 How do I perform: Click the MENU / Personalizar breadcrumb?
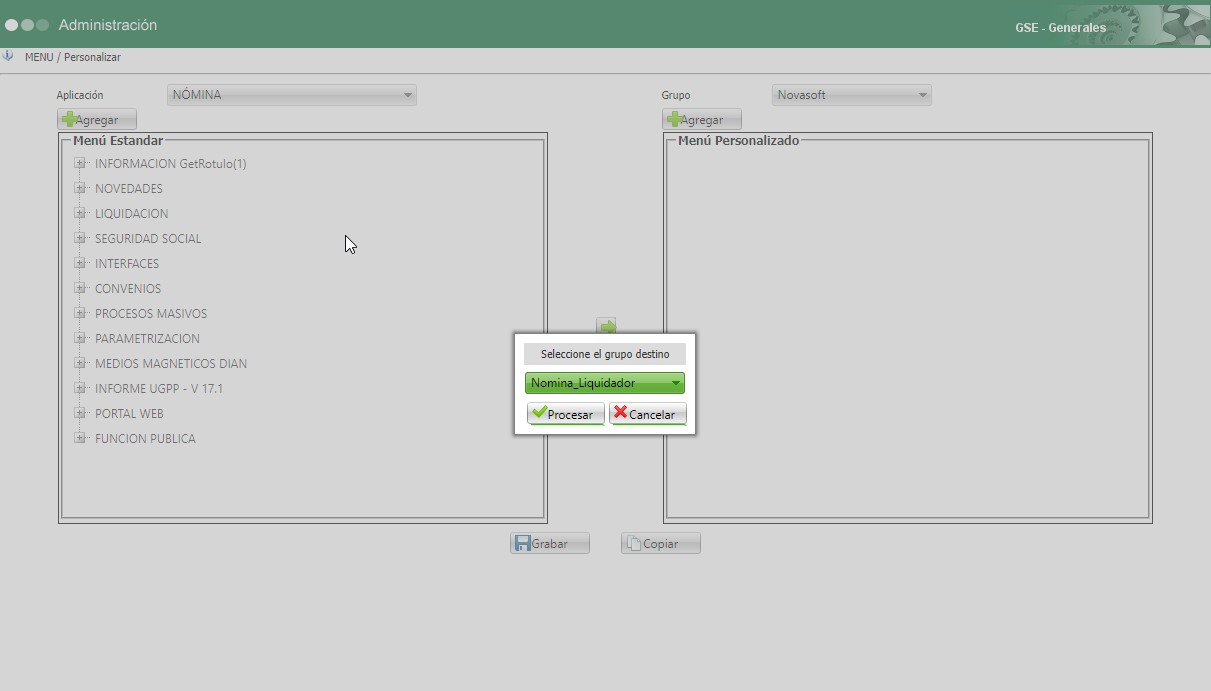click(x=73, y=57)
